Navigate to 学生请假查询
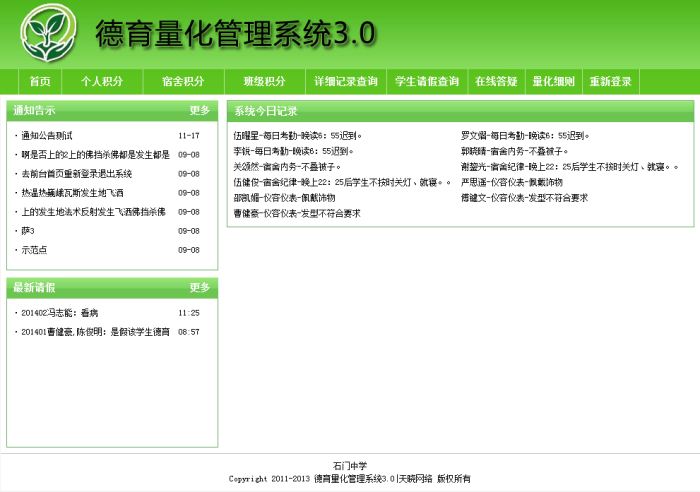The image size is (700, 492). click(x=427, y=82)
